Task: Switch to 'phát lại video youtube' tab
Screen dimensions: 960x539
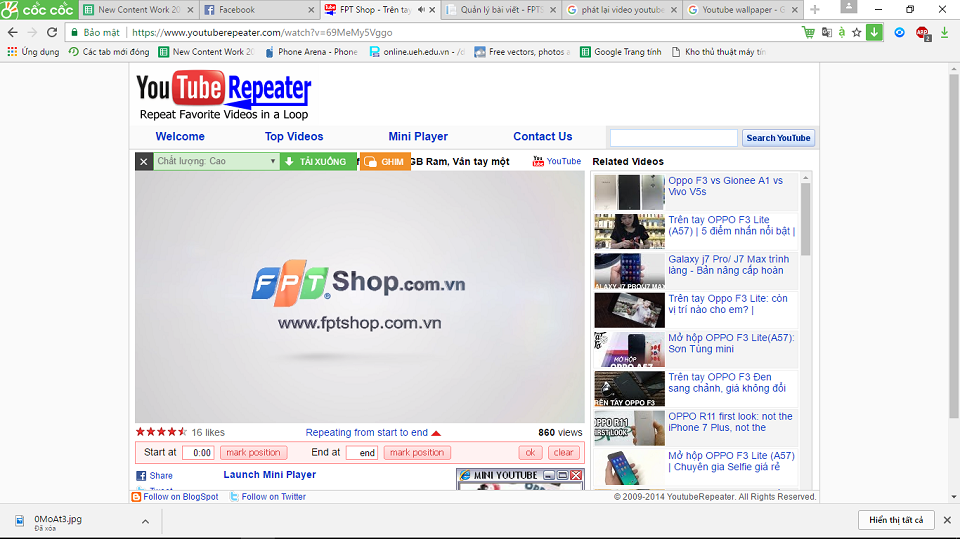Action: click(x=621, y=10)
